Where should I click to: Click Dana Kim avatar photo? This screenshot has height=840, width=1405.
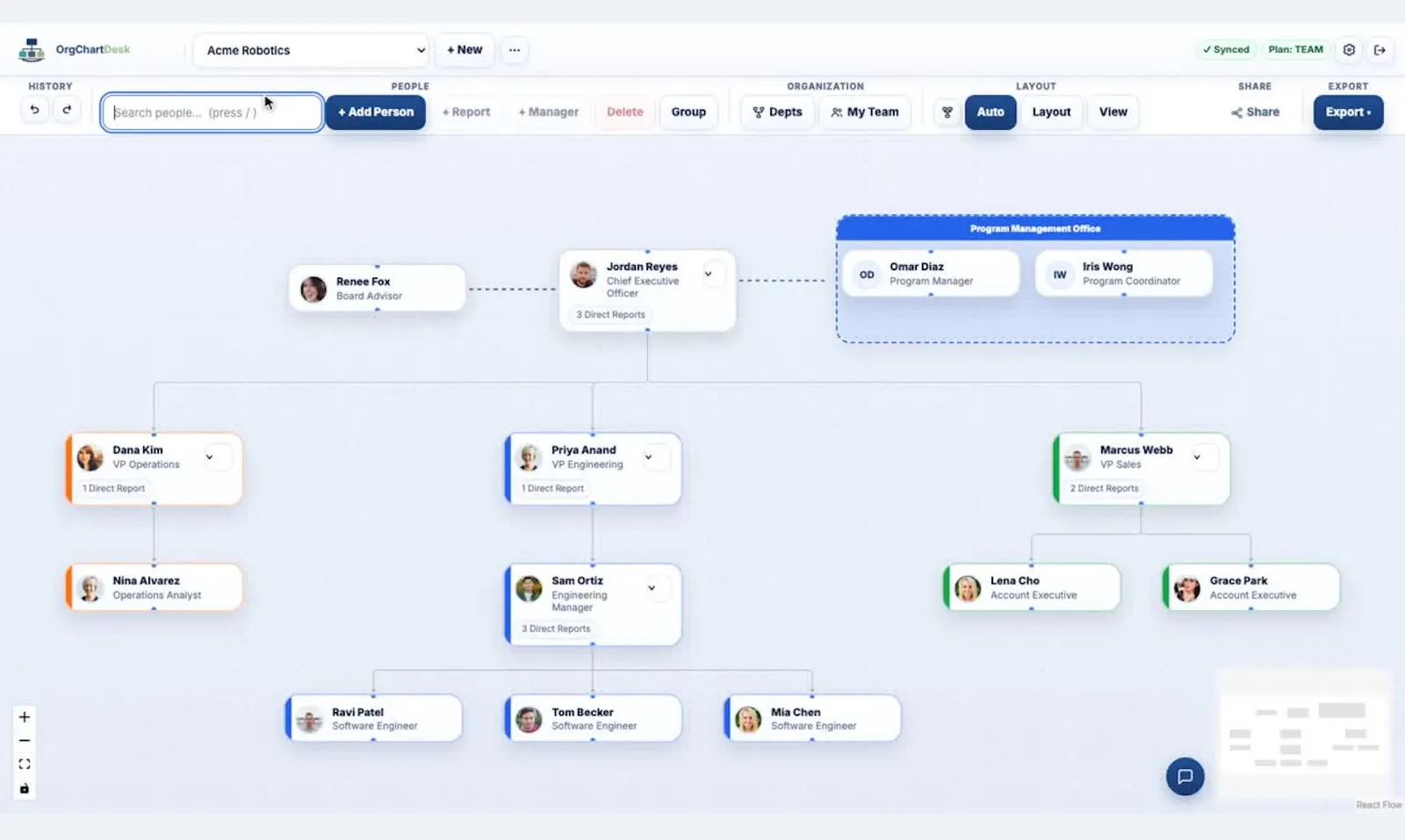coord(90,457)
